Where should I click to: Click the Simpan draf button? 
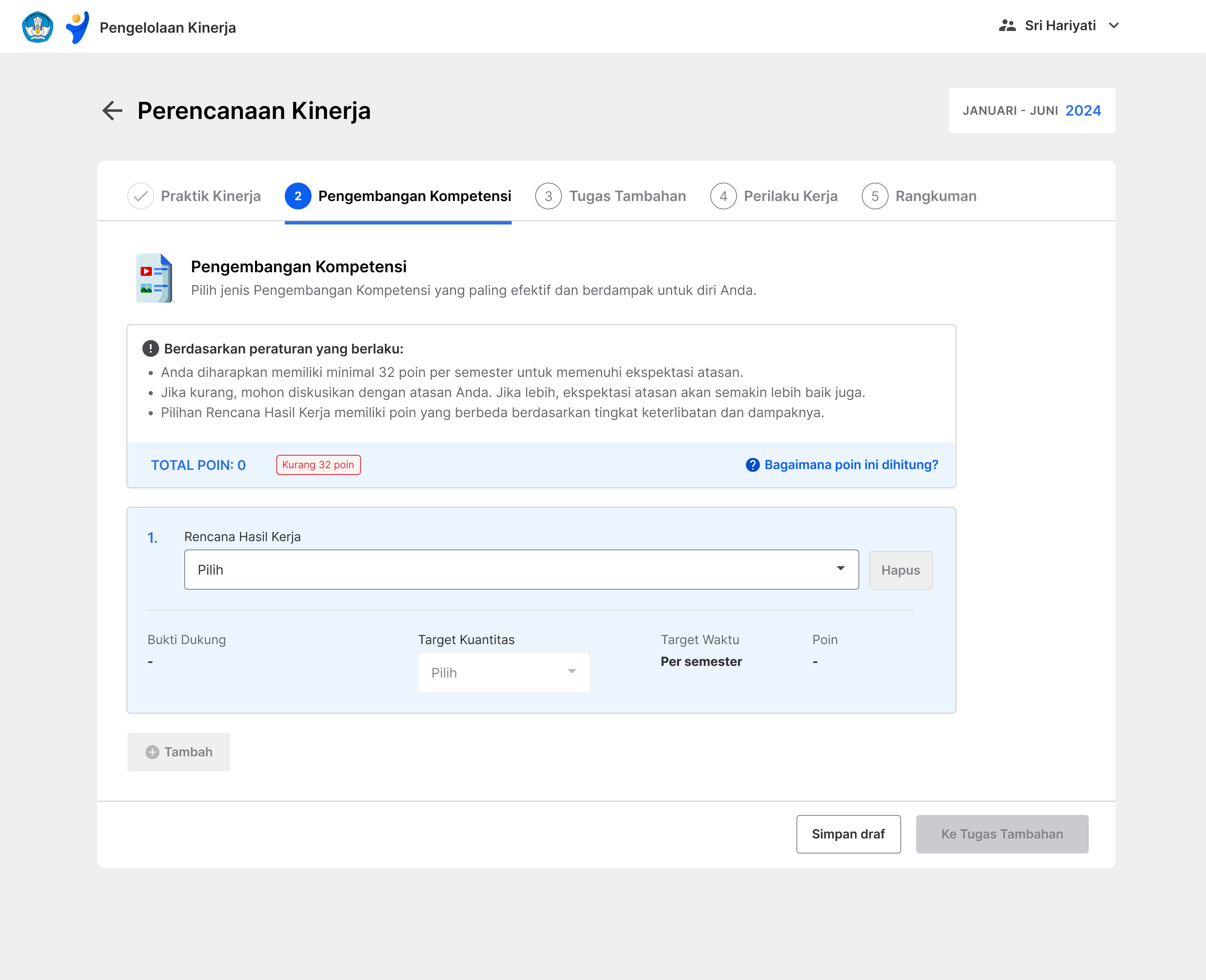pyautogui.click(x=848, y=834)
